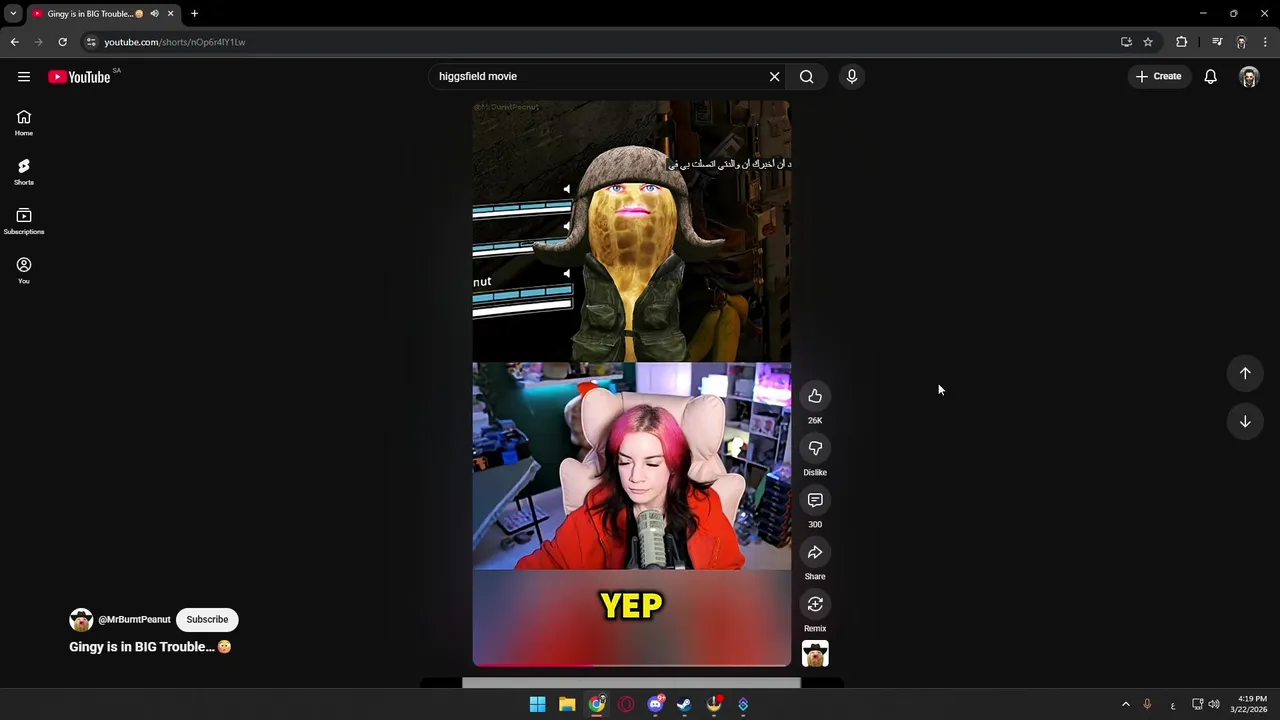
Task: Open Steam from the taskbar
Action: [684, 704]
